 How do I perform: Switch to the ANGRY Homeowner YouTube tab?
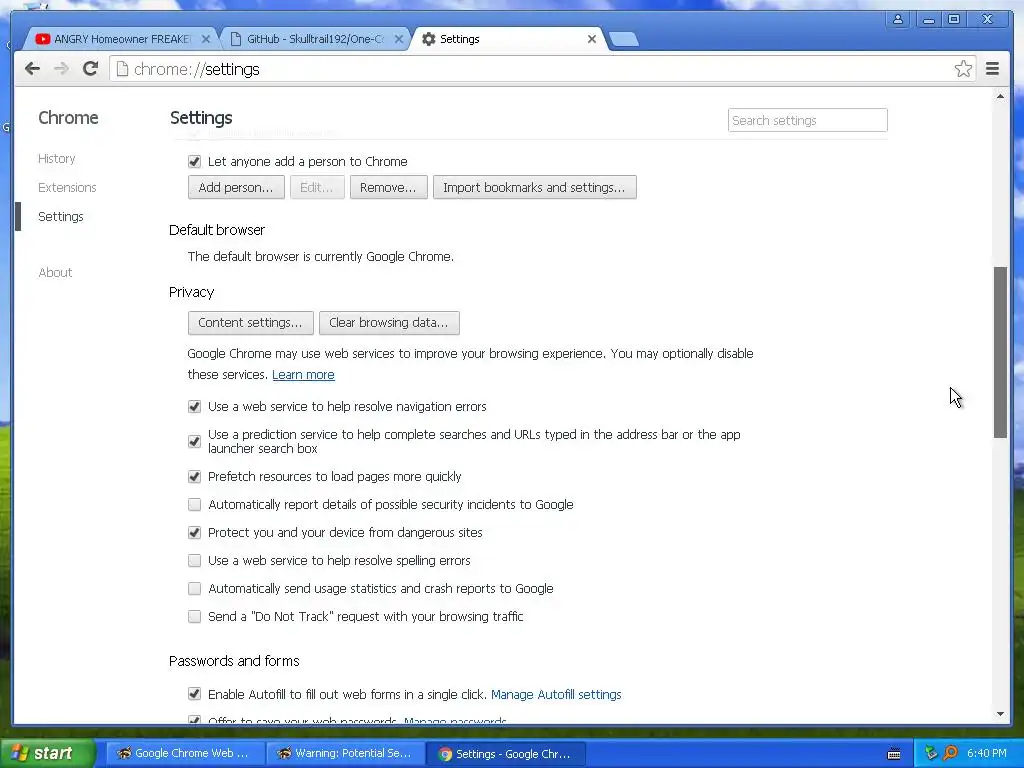click(x=121, y=39)
